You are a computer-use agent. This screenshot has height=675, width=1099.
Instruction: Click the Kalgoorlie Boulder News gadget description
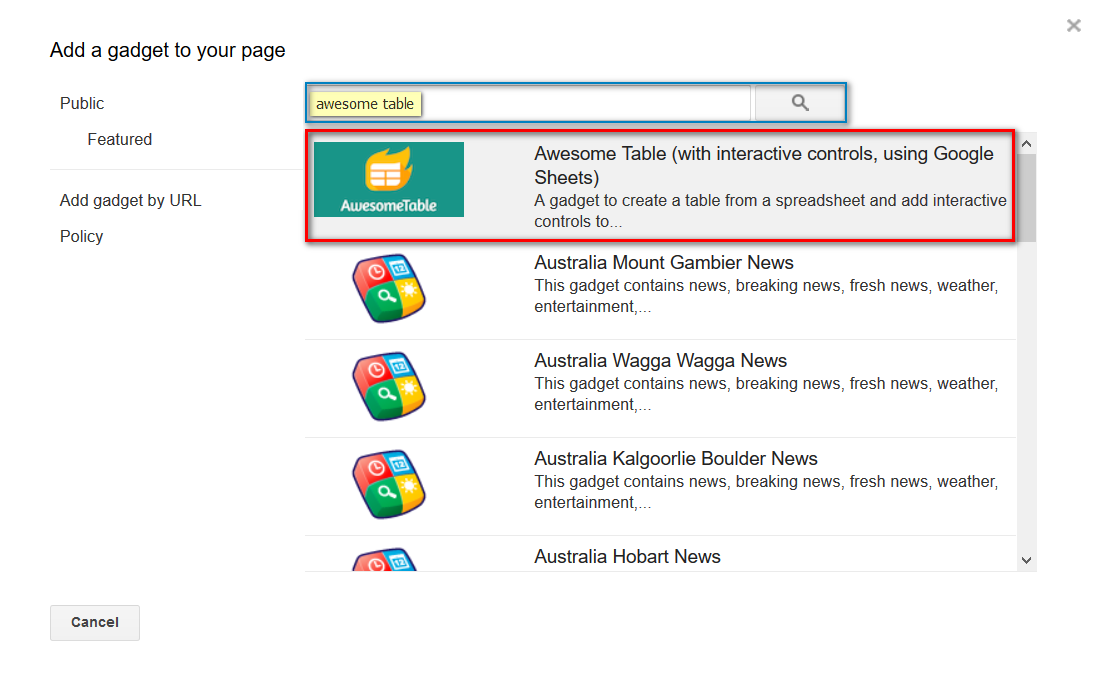point(766,492)
